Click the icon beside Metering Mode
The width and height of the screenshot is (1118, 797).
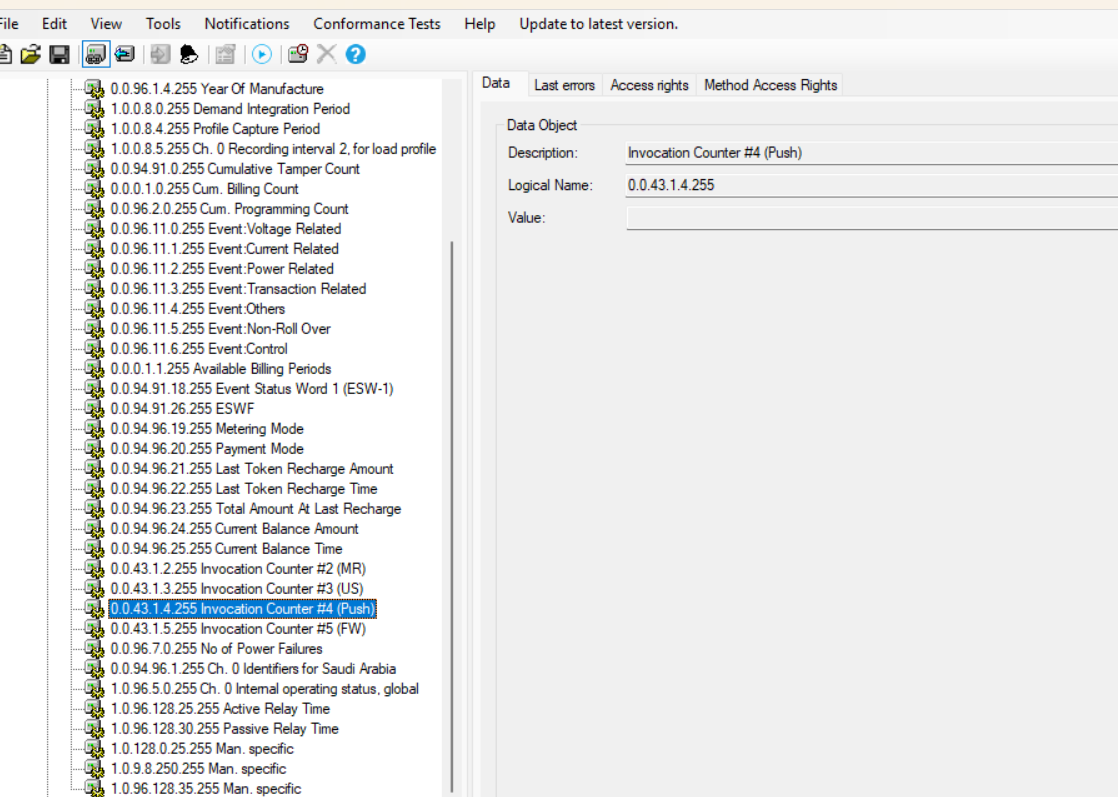94,428
